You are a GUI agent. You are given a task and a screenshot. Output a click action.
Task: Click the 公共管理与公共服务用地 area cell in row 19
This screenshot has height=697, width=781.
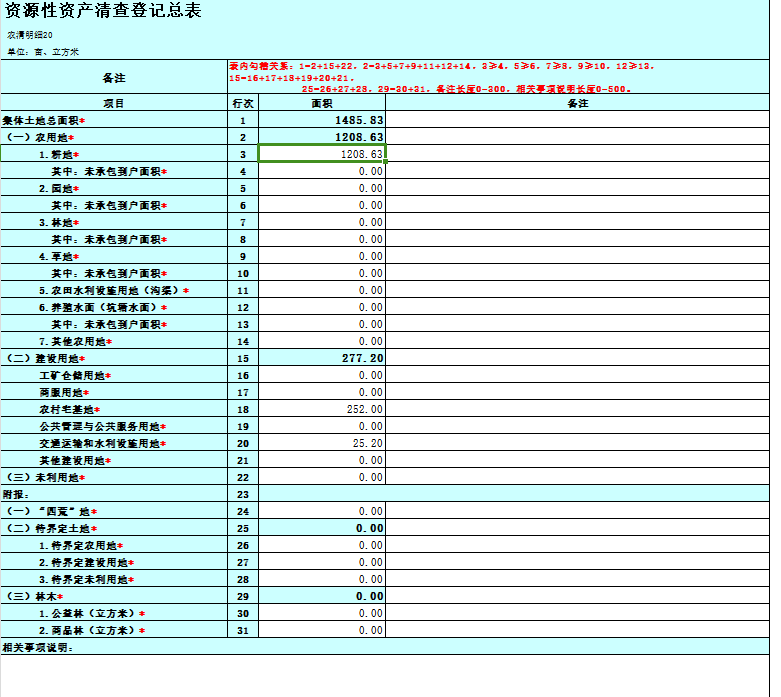pyautogui.click(x=322, y=426)
